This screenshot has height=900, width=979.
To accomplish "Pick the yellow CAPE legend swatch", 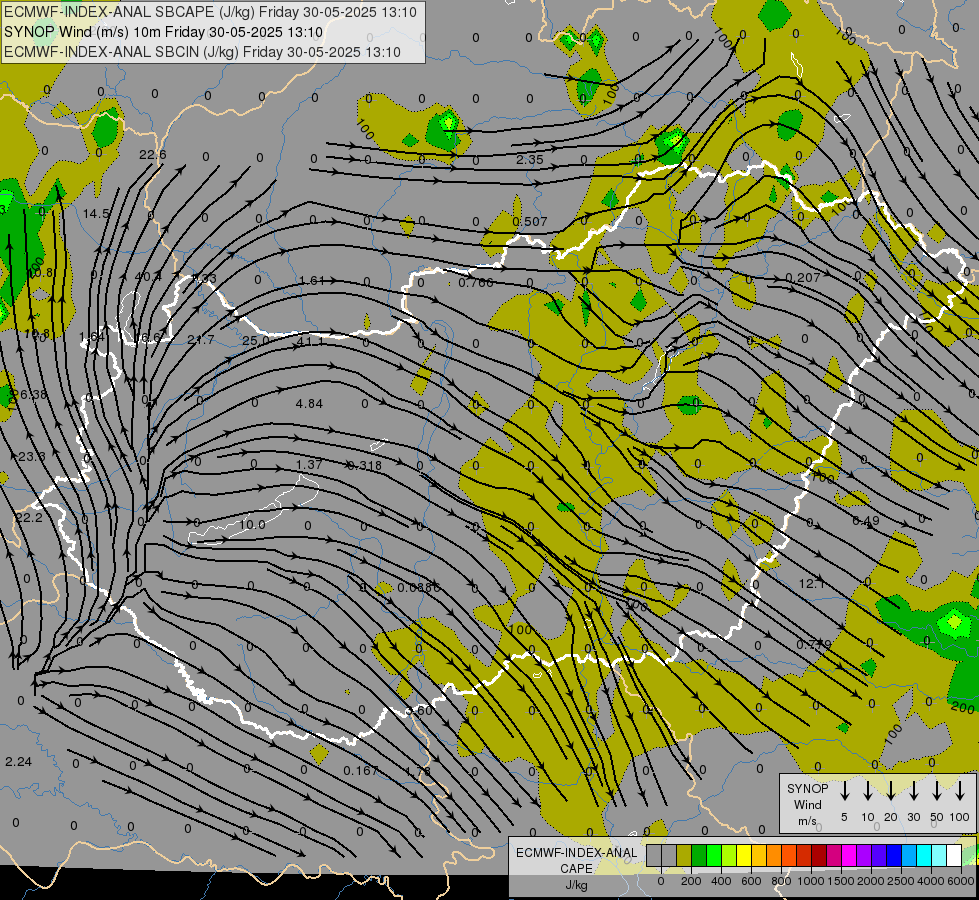I will (744, 856).
